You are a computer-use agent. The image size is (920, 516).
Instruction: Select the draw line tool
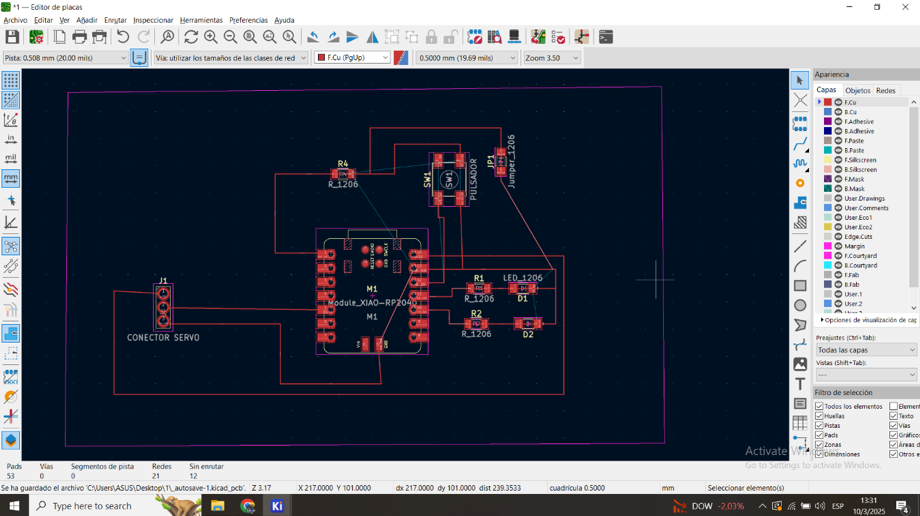click(800, 247)
